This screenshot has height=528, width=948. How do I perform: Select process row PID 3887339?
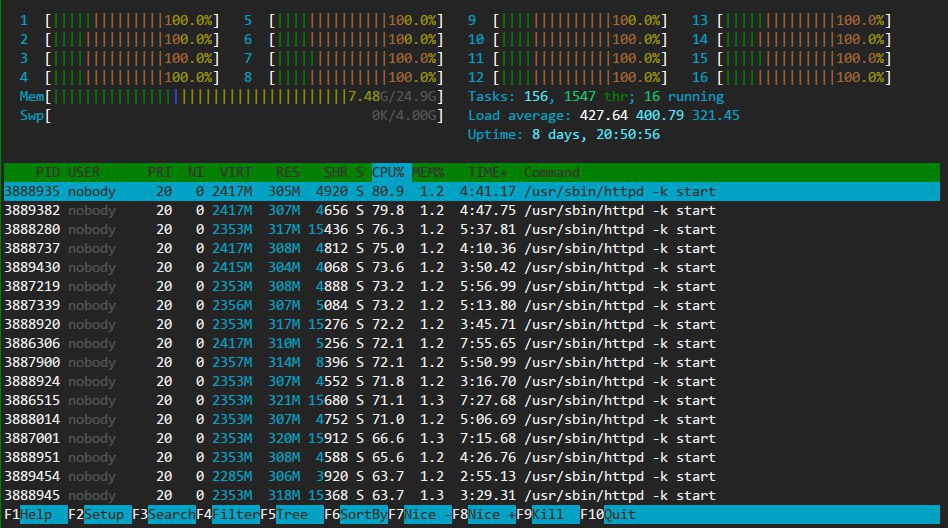coord(472,305)
